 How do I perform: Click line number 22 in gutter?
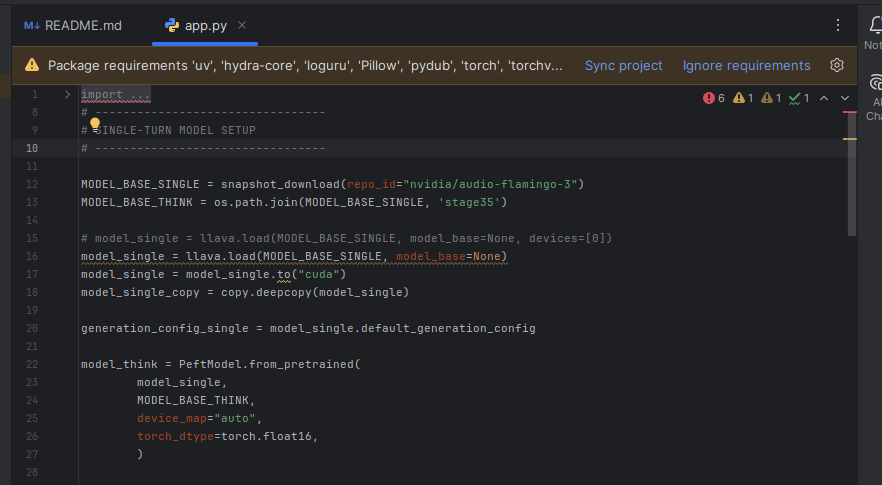(x=32, y=364)
